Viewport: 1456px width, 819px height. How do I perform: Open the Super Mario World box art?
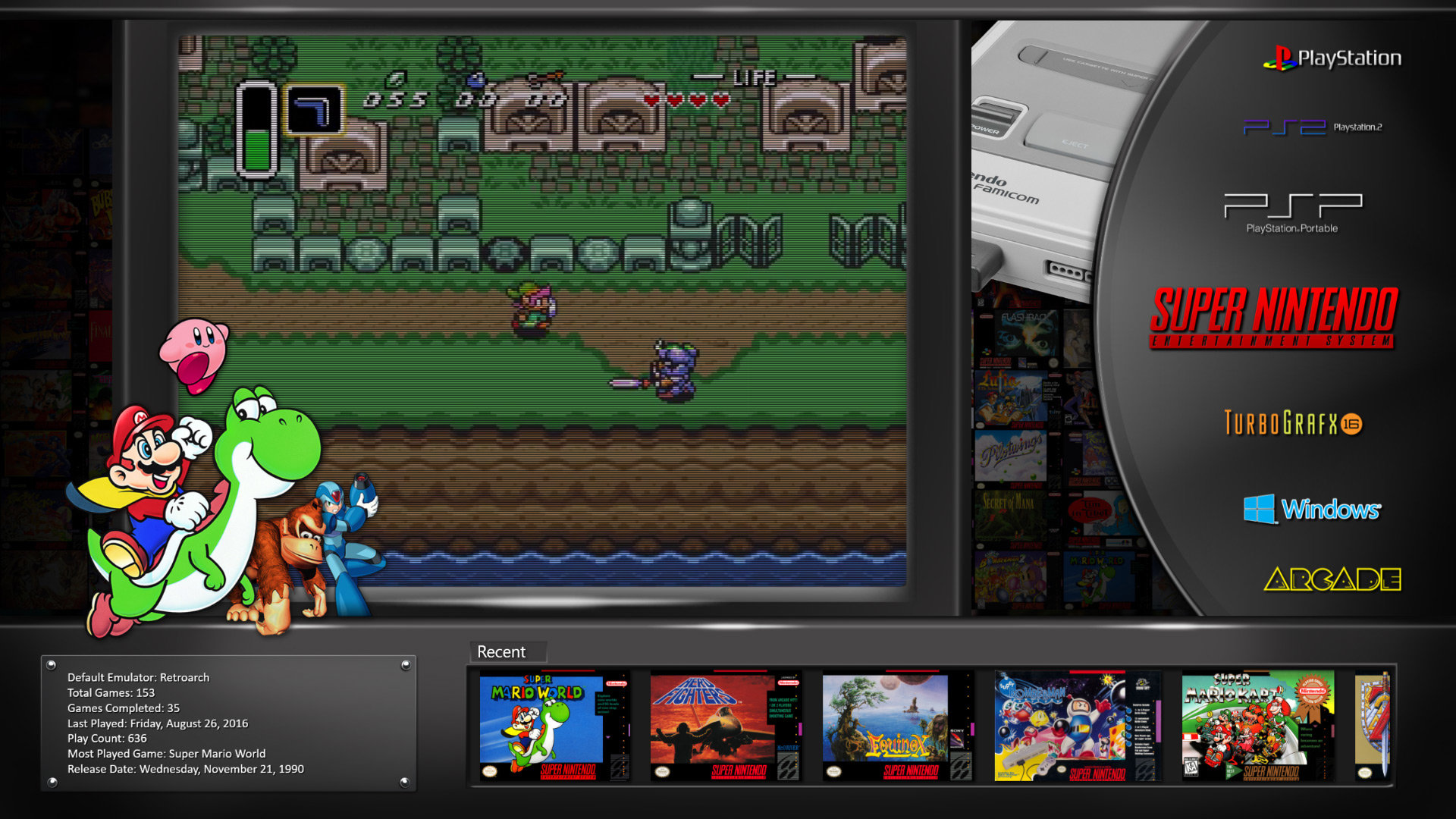pyautogui.click(x=554, y=726)
